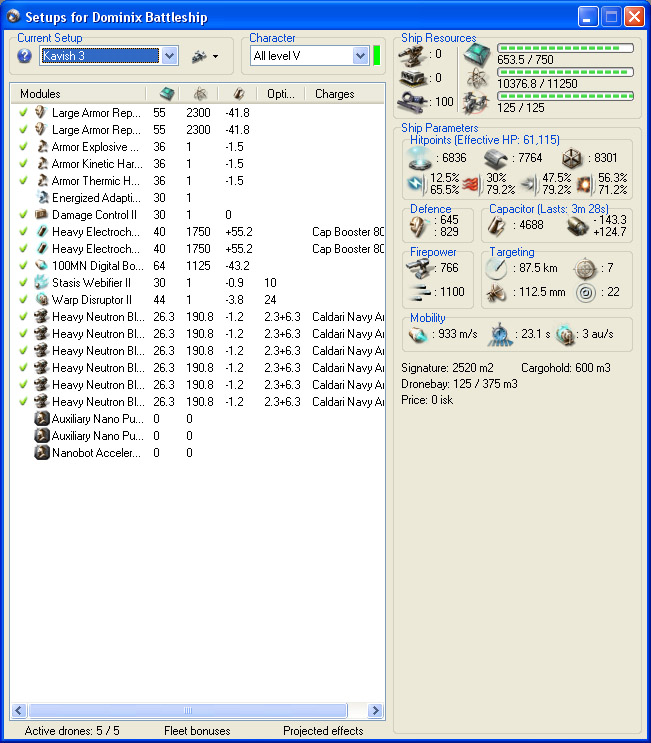This screenshot has width=651, height=743.
Task: Sort by the Opti... column header
Action: (x=280, y=94)
